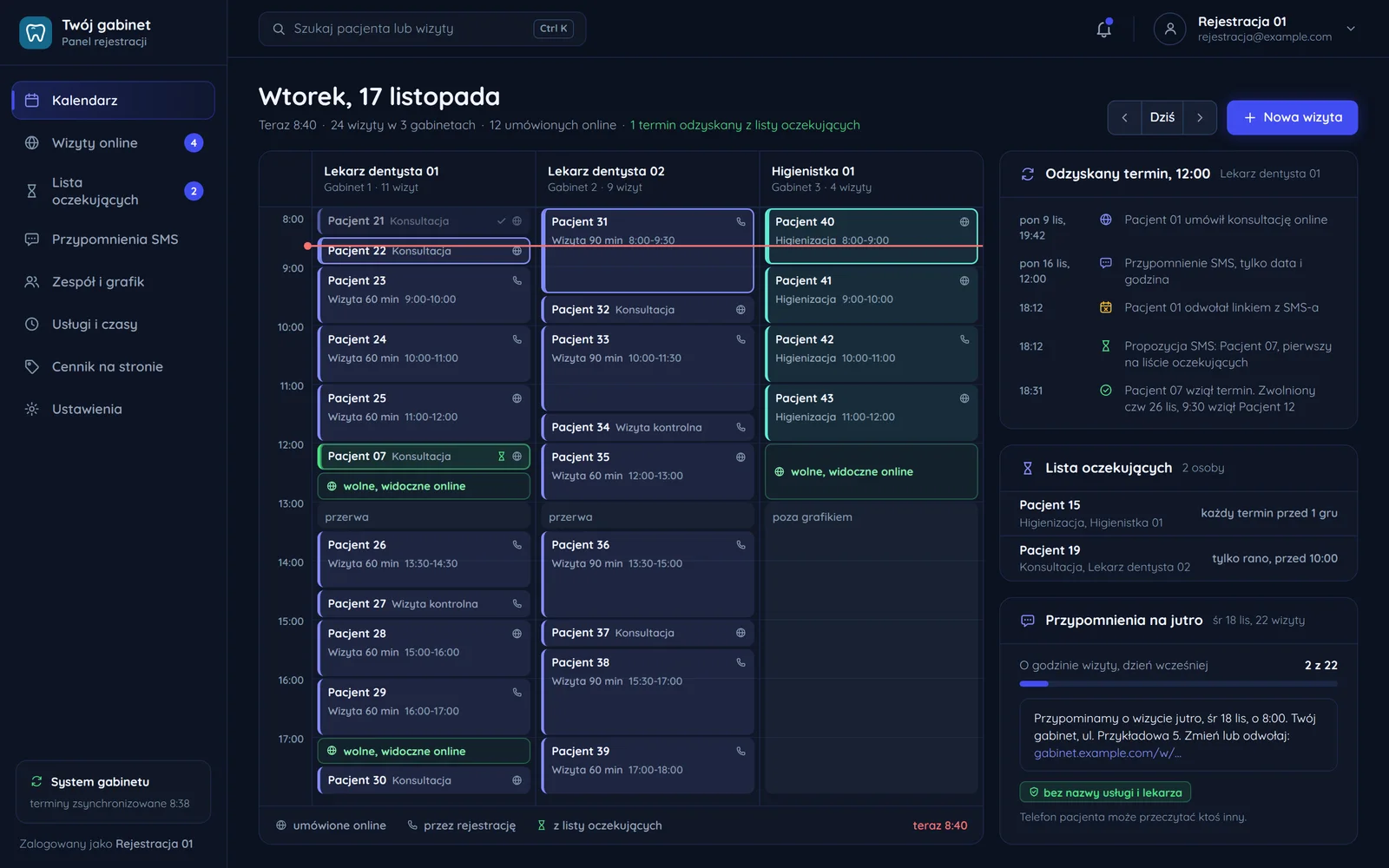The height and width of the screenshot is (868, 1389).
Task: Click the user avatar icon
Action: [1169, 29]
